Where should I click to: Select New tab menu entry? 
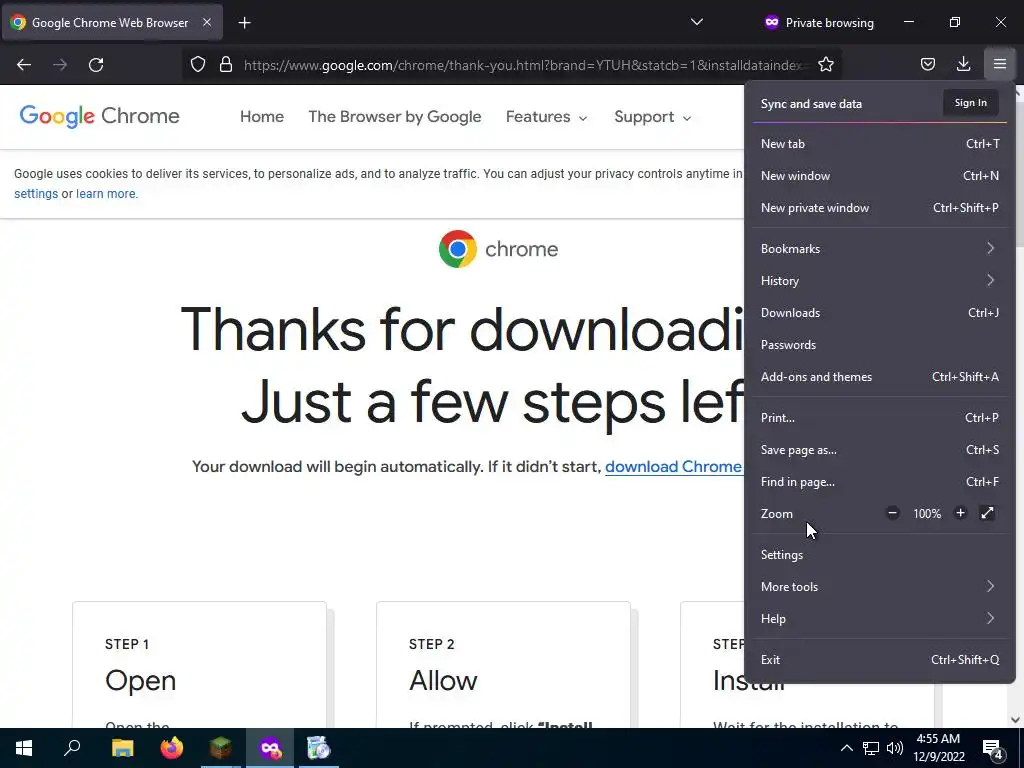point(880,144)
